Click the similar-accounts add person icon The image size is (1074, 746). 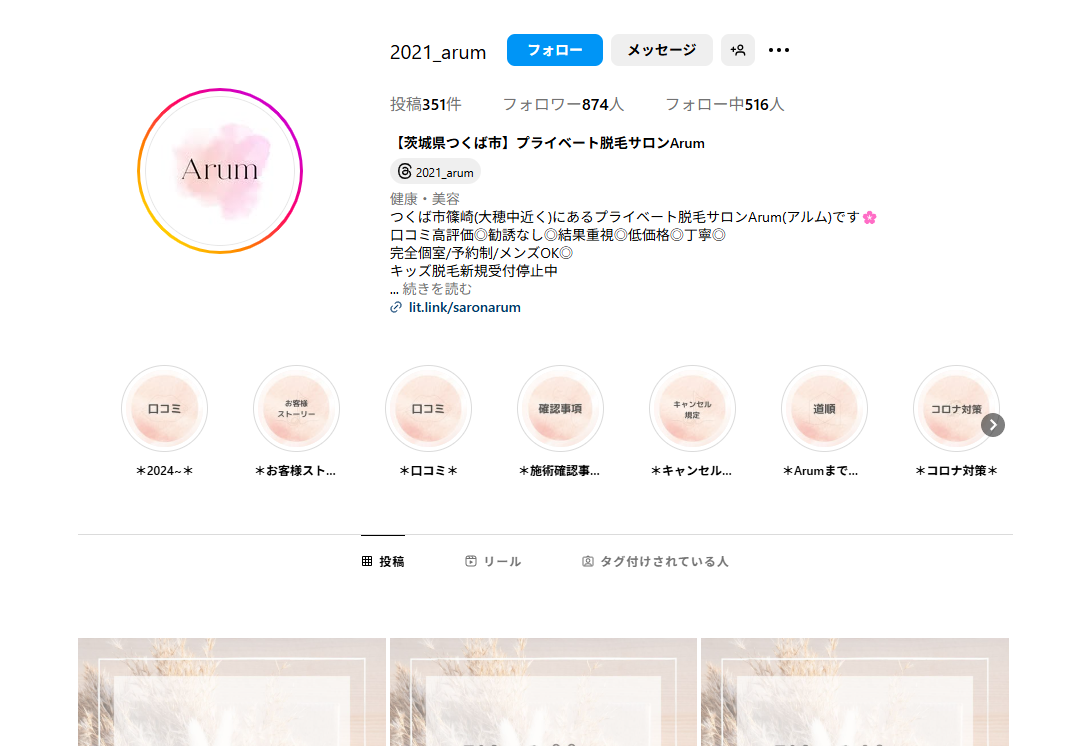(738, 50)
